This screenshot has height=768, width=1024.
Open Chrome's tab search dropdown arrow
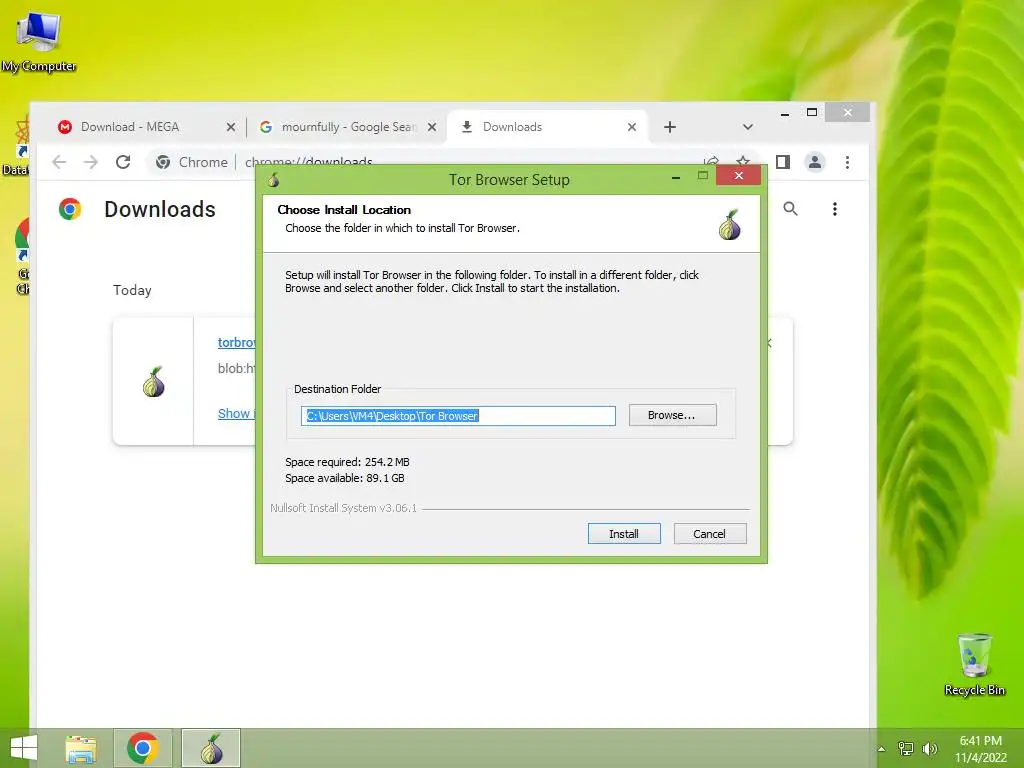[x=748, y=127]
